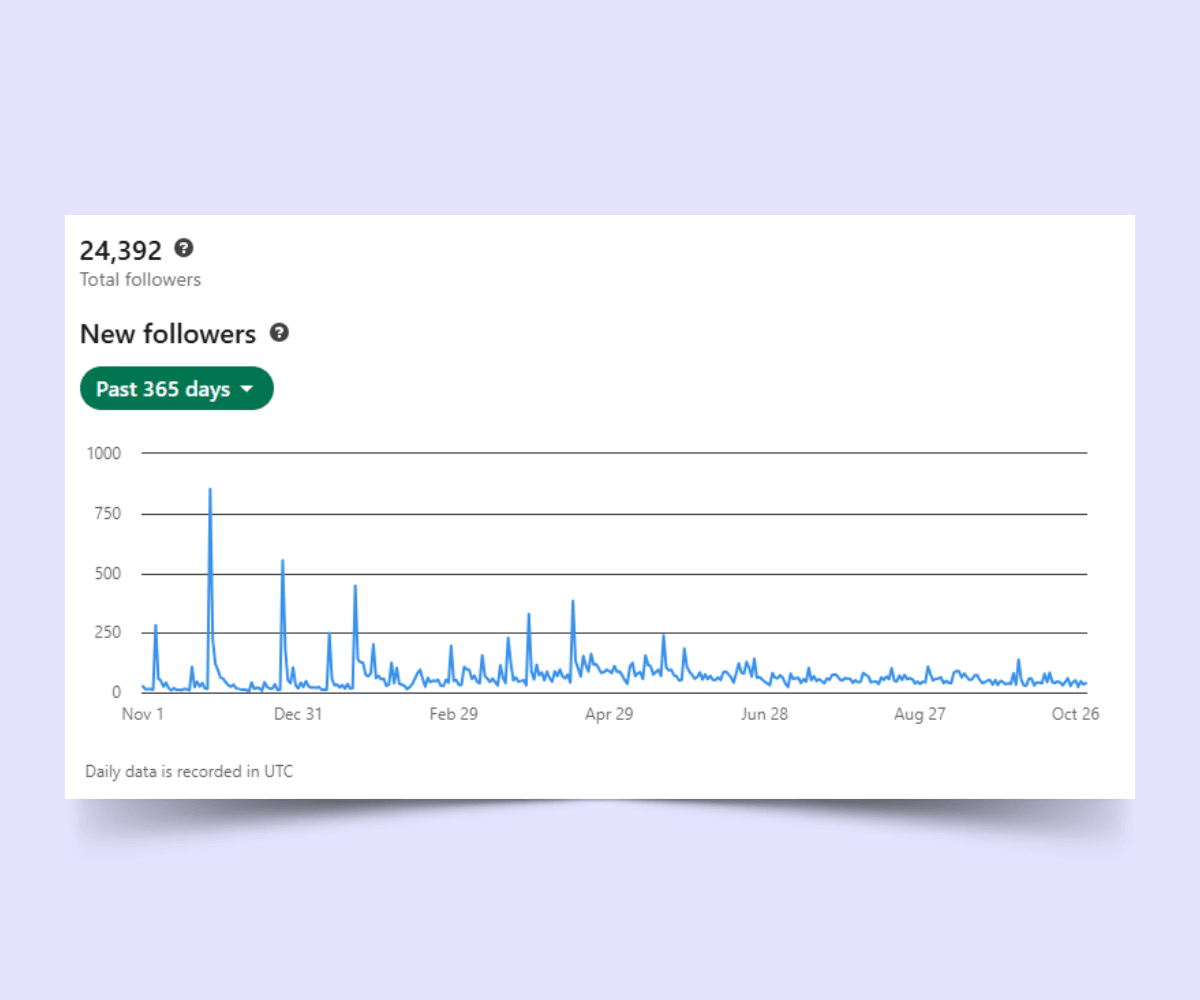Click the 500 y-axis label
Viewport: 1200px width, 1000px height.
[x=108, y=574]
